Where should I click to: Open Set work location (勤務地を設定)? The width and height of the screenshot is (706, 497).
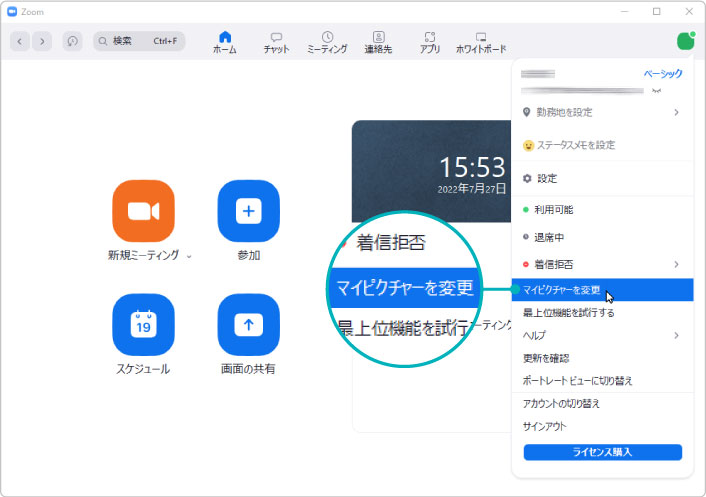pos(602,112)
